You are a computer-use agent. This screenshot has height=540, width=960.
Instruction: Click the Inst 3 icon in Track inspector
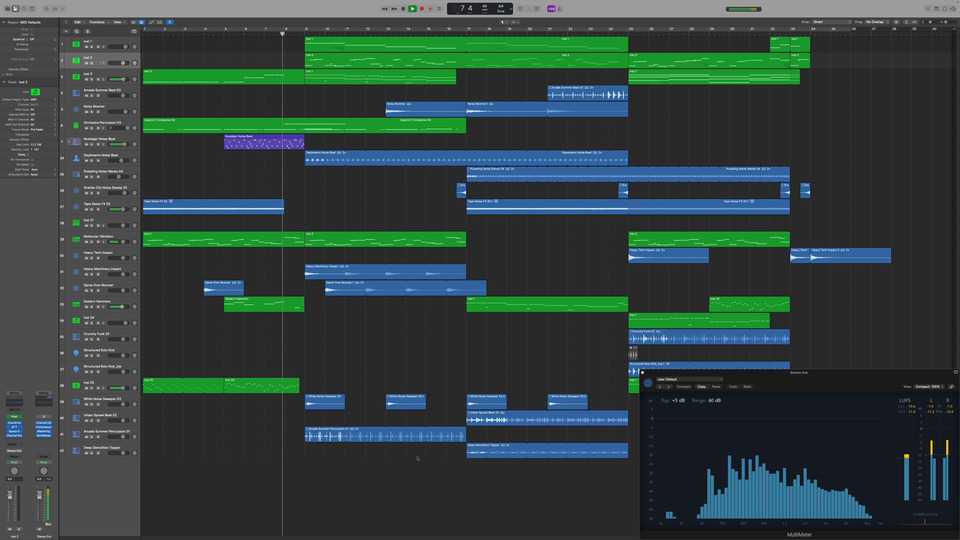click(x=36, y=91)
